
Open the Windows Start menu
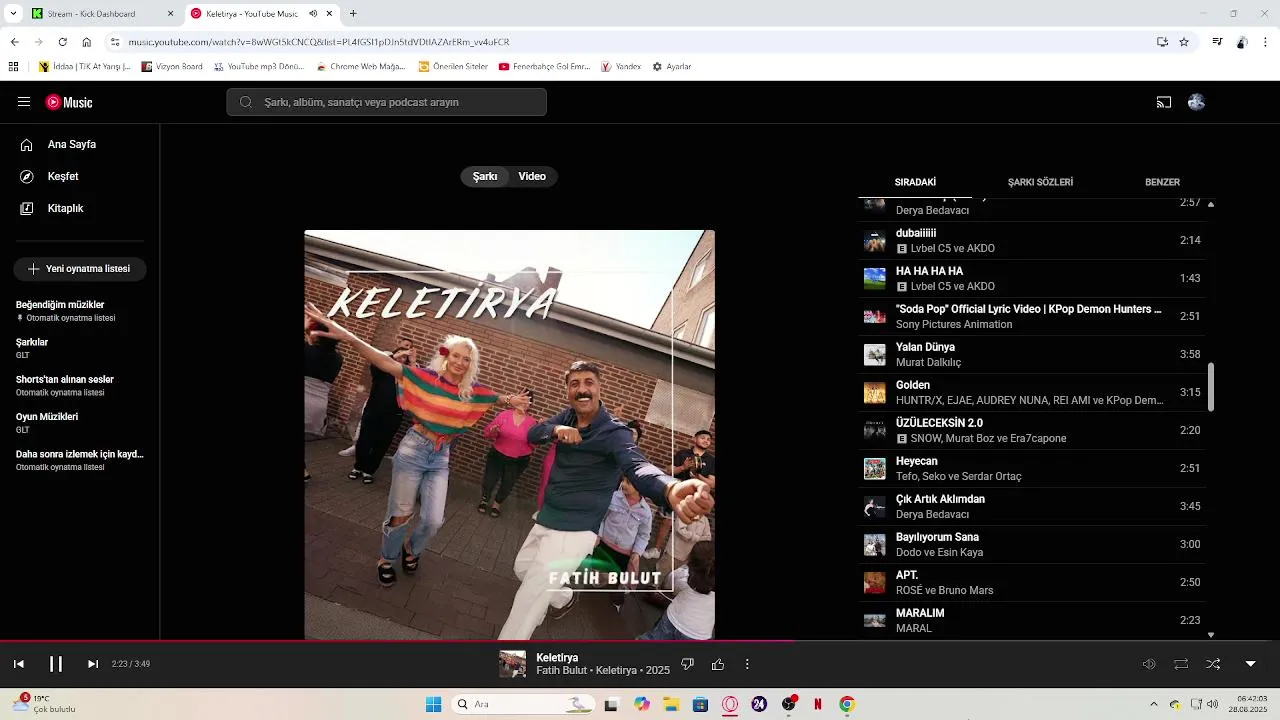(433, 704)
